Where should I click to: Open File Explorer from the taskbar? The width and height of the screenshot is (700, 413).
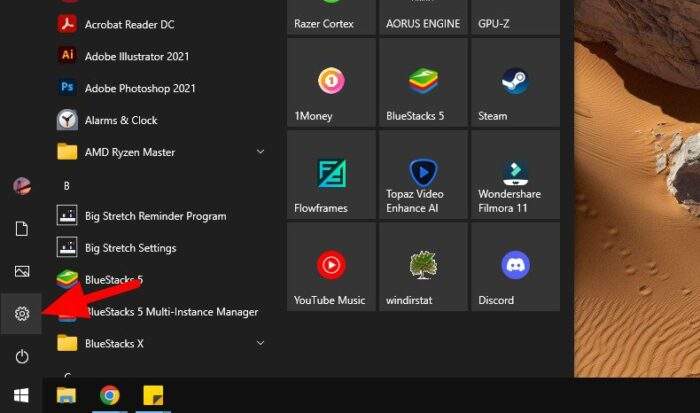[x=66, y=396]
